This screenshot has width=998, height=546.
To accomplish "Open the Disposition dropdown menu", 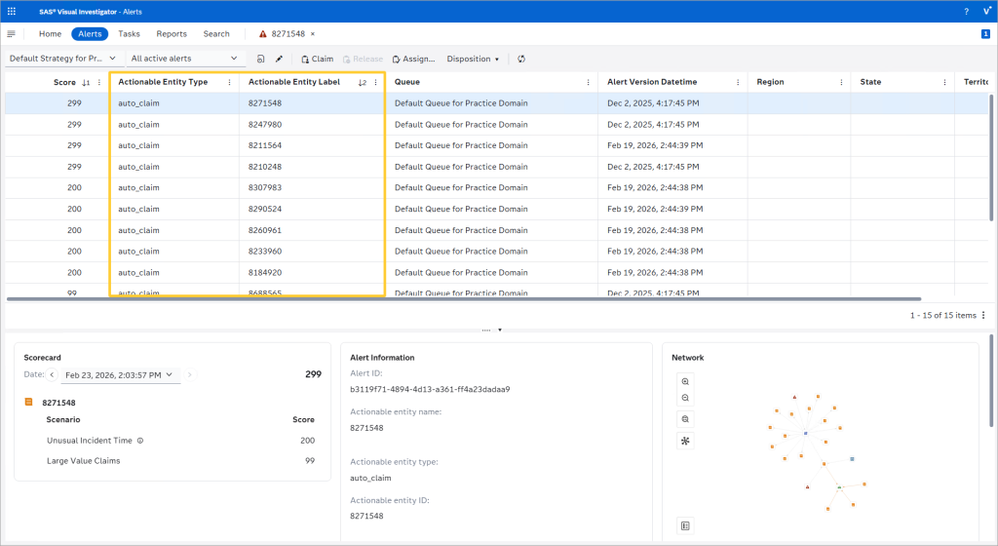I will tap(473, 59).
